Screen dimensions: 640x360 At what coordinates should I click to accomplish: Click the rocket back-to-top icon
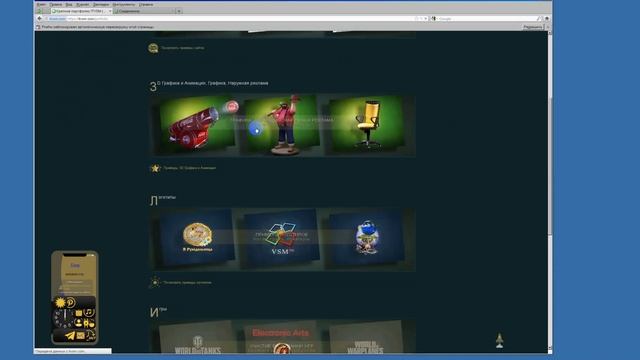pyautogui.click(x=500, y=341)
